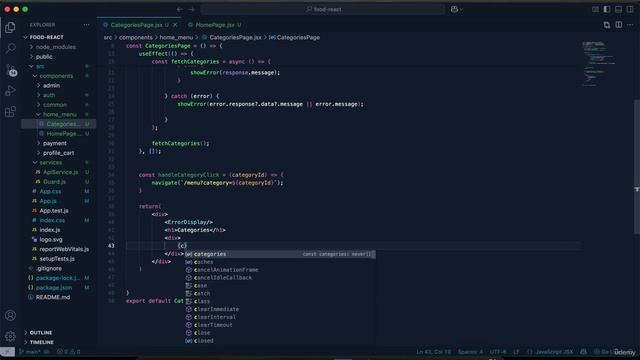Go forward with the navigation arrow

click(191, 9)
